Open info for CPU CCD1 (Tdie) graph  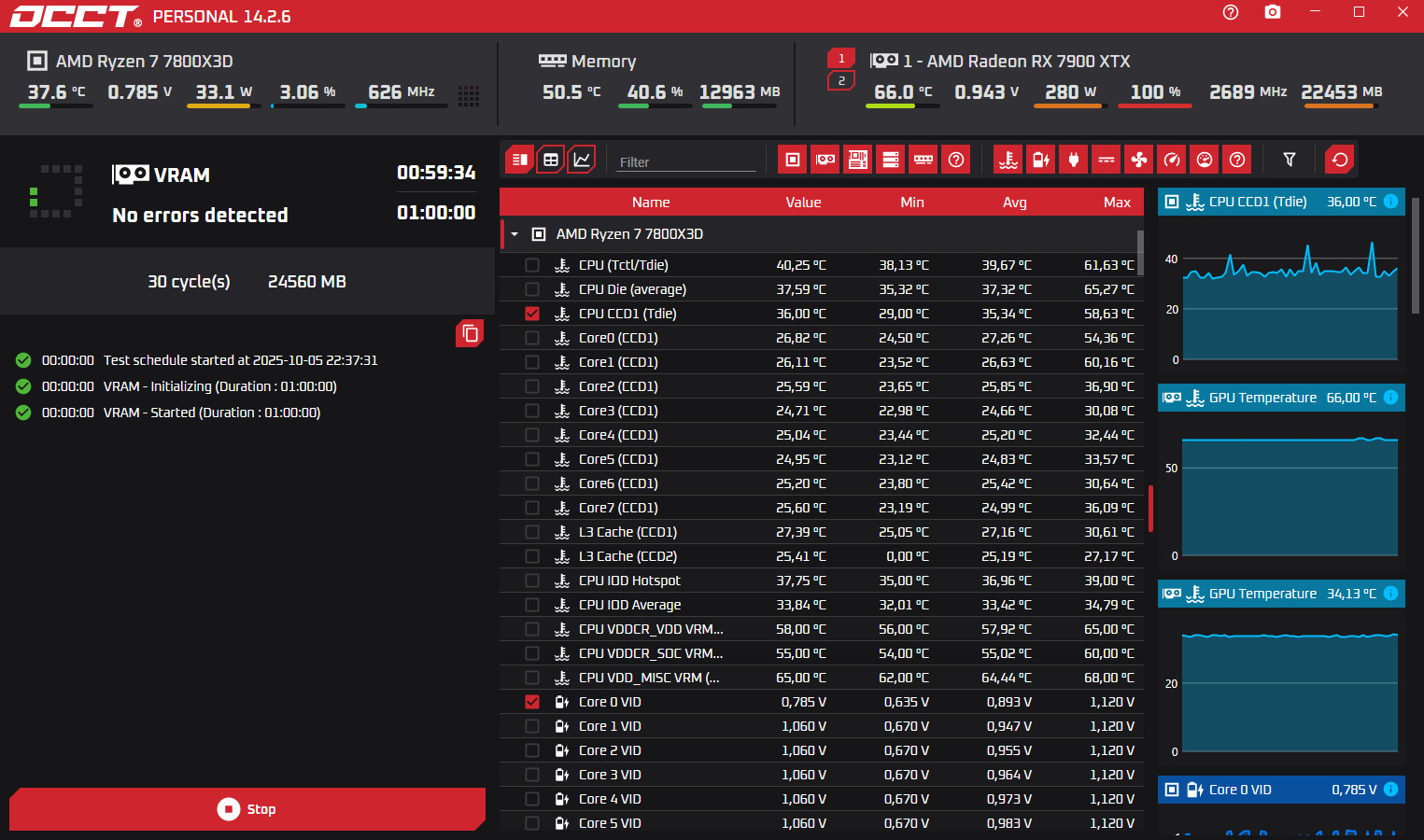tap(1390, 202)
